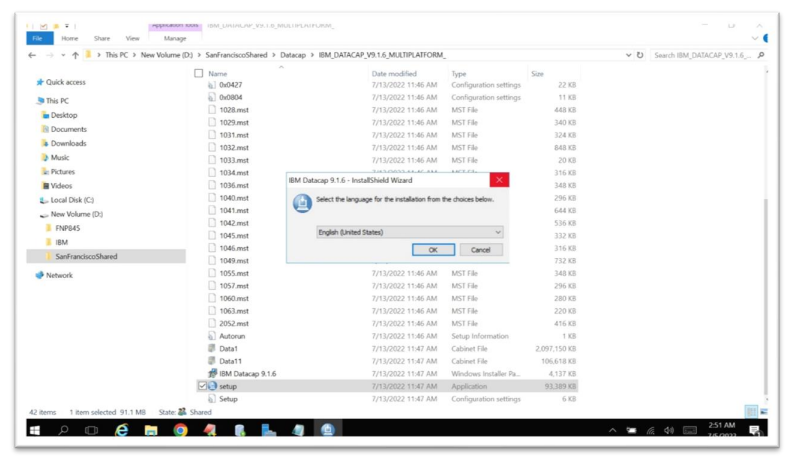Viewport: 787px width, 461px height.
Task: Open the English (United States) language dropdown
Action: tap(410, 232)
